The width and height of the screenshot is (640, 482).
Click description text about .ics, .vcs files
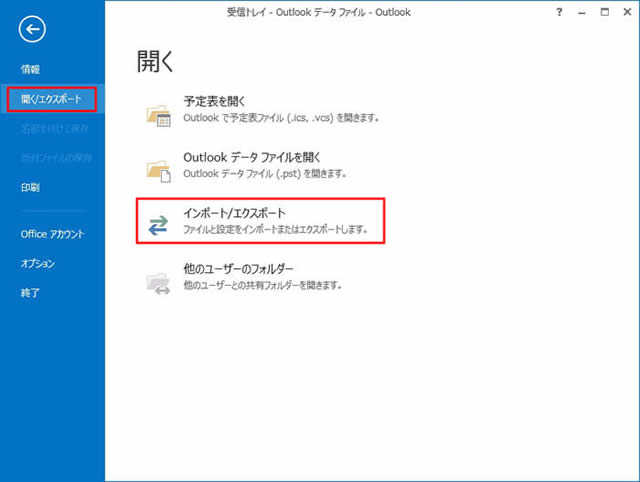coord(281,118)
